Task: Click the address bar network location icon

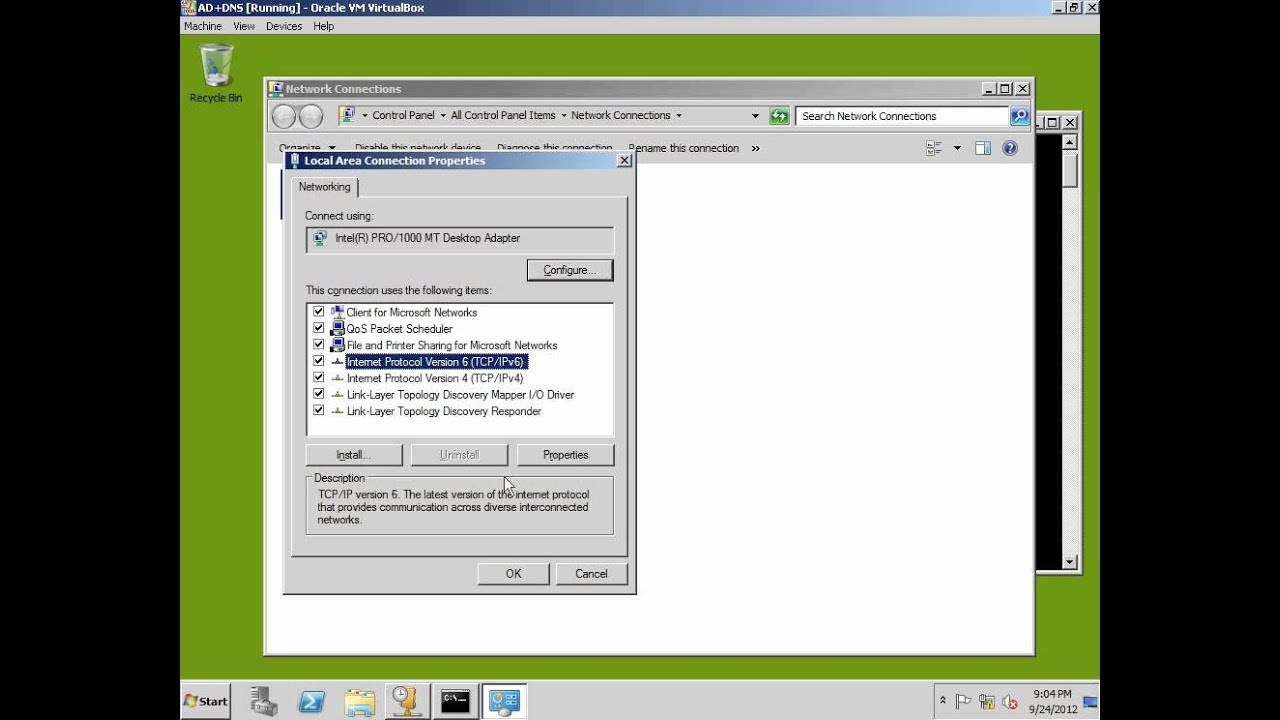Action: pos(347,115)
